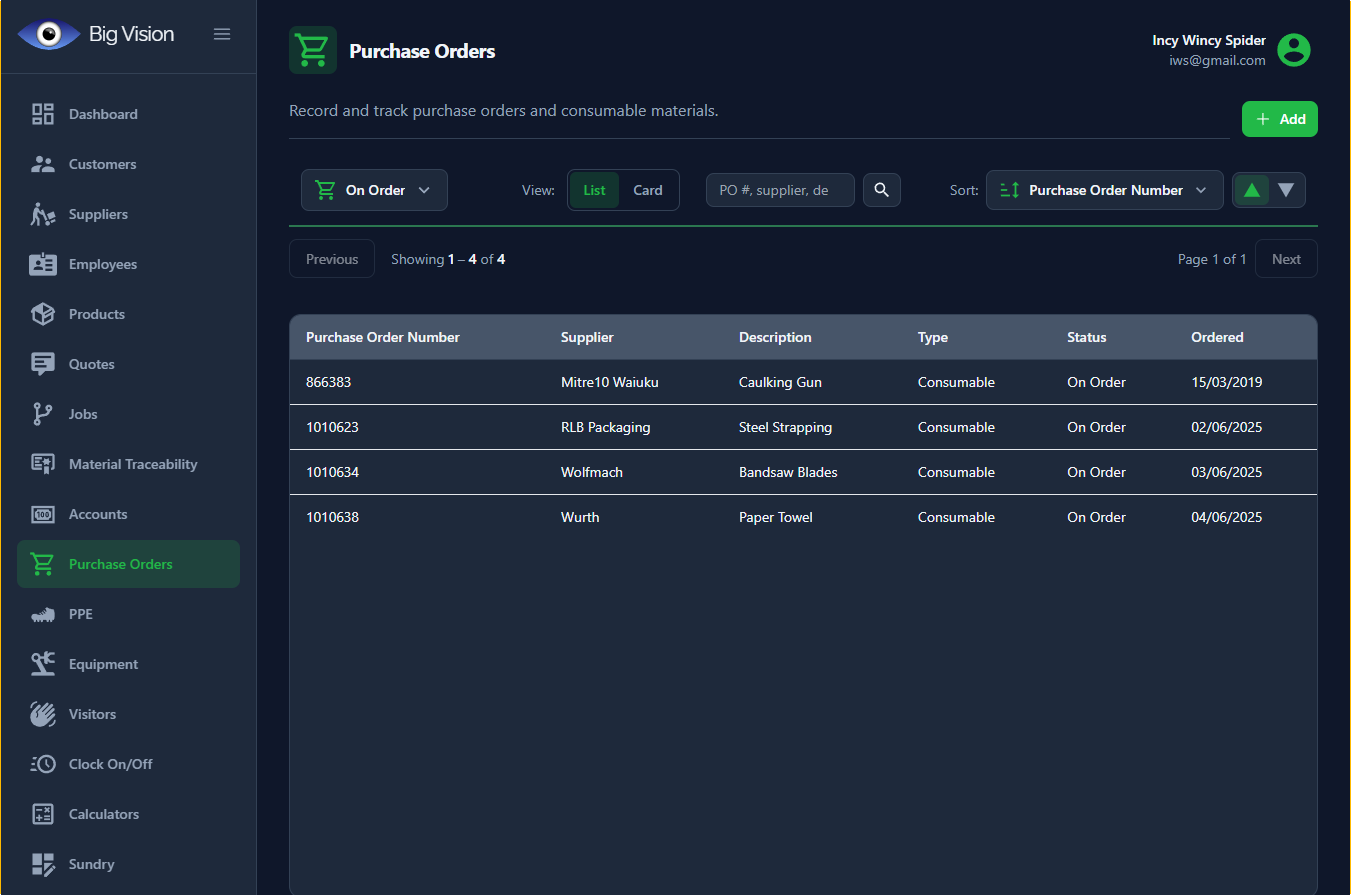Expand the Purchase Order Number sort dropdown
Screen dimensions: 1351x895
click(x=1104, y=190)
